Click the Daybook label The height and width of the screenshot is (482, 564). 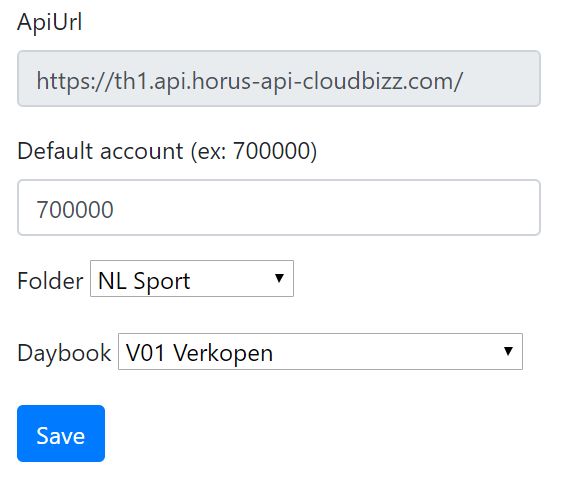pyautogui.click(x=64, y=353)
